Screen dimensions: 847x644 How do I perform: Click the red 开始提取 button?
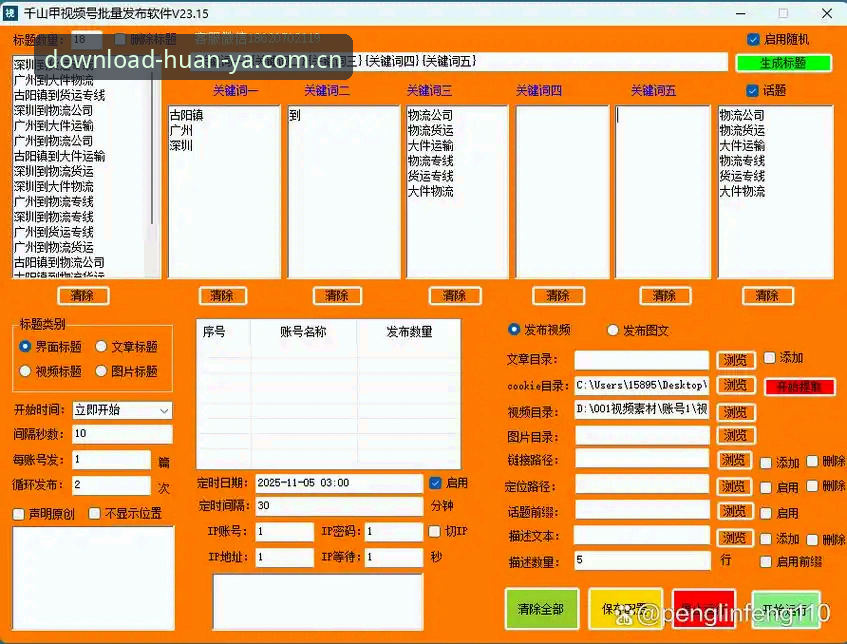(799, 387)
